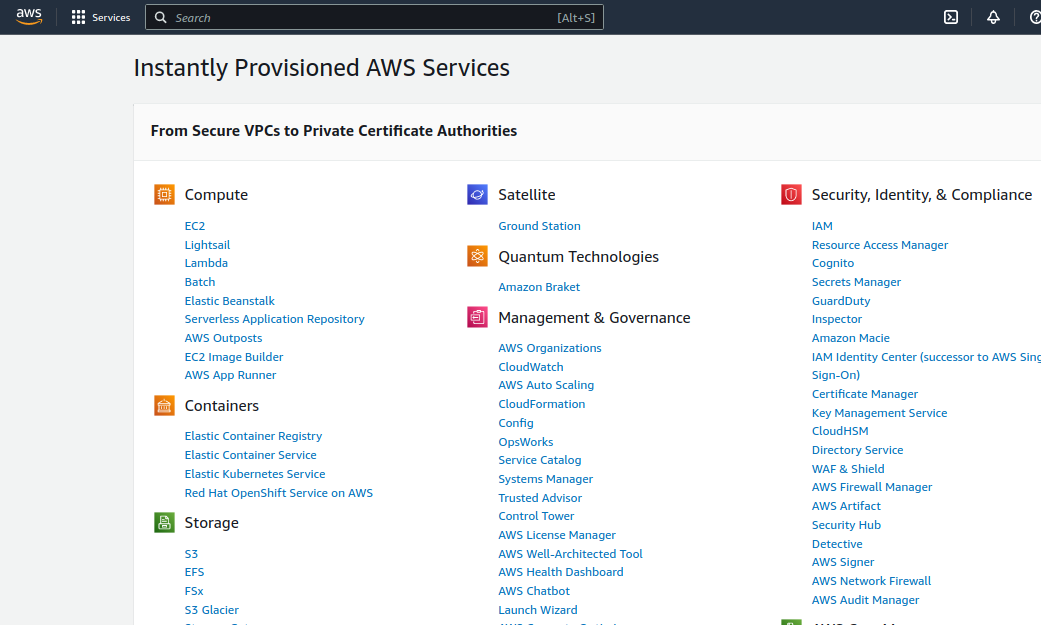Go to Resource Access Manager

point(880,245)
